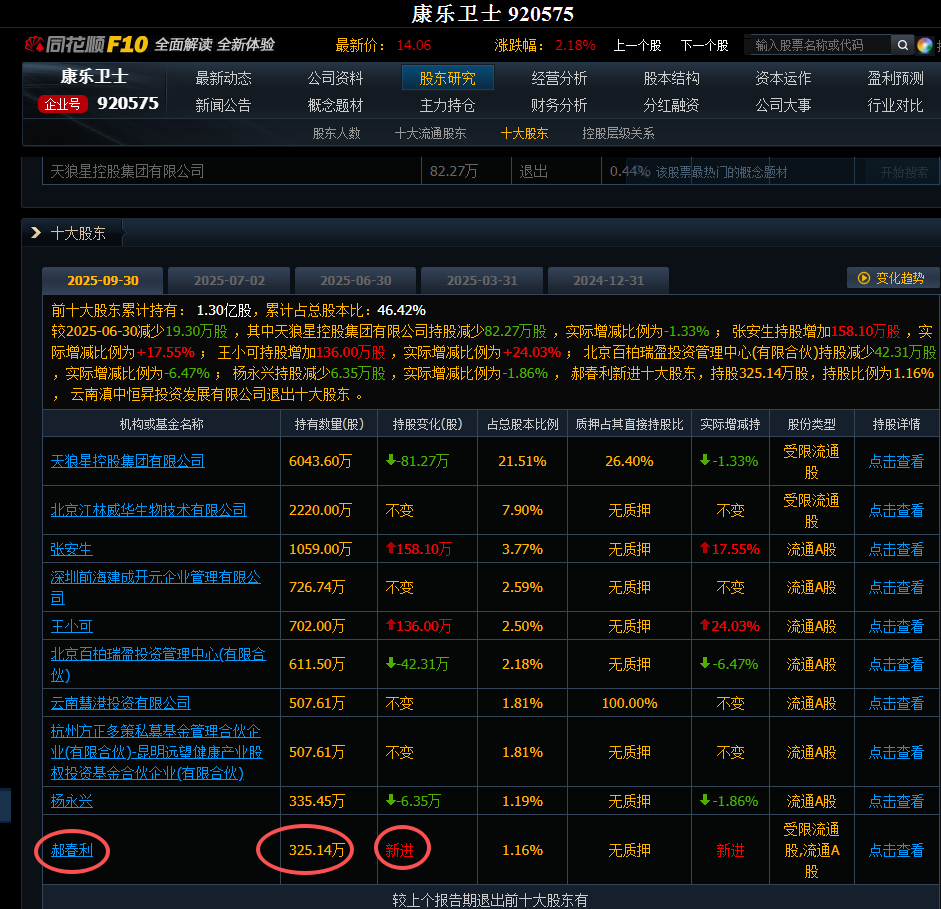
Task: Open 主力持仓 menu
Action: [x=447, y=105]
